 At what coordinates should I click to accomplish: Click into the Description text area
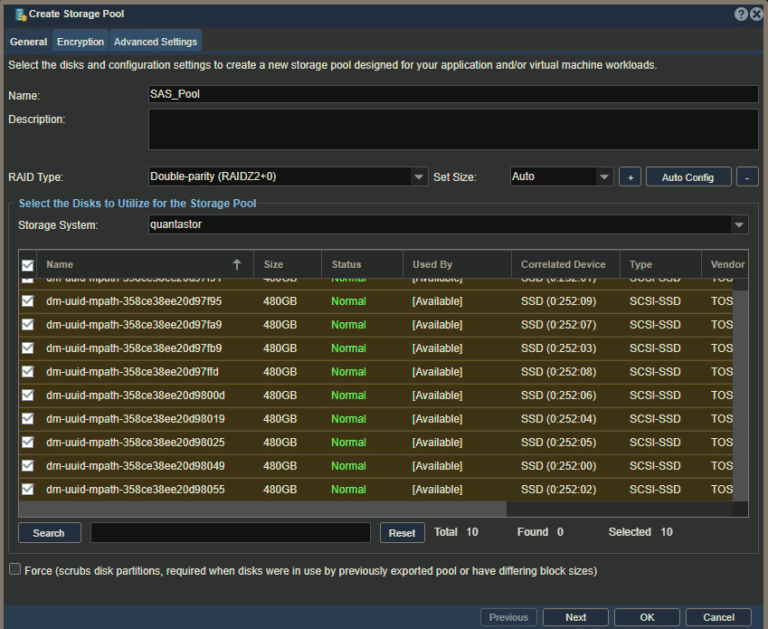tap(453, 129)
